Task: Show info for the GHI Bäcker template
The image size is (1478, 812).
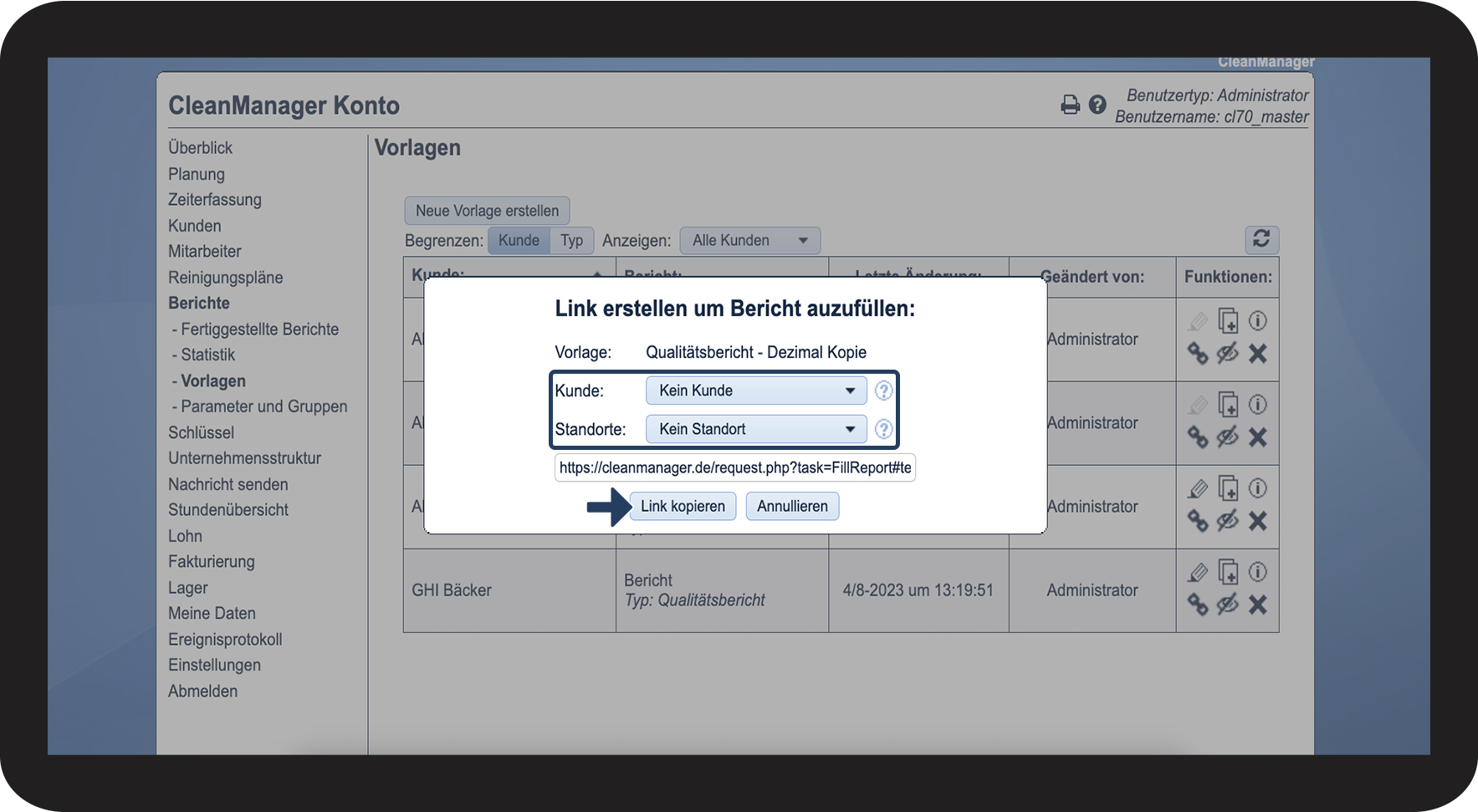Action: click(1258, 572)
